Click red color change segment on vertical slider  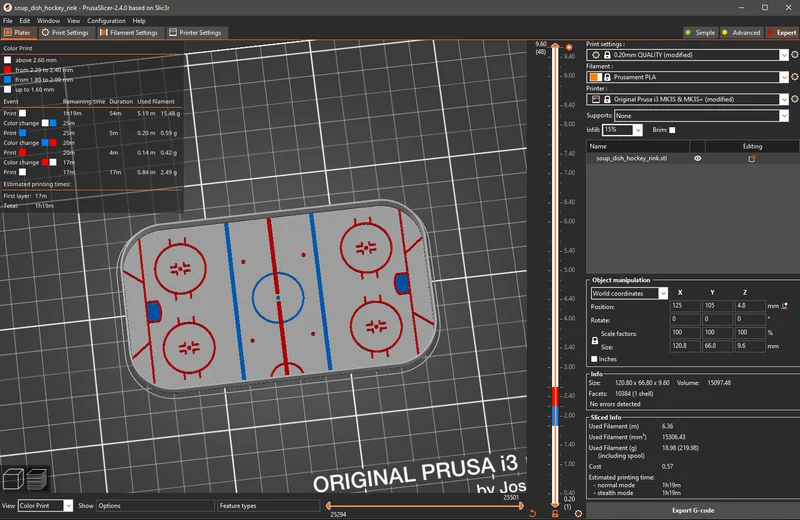point(555,397)
